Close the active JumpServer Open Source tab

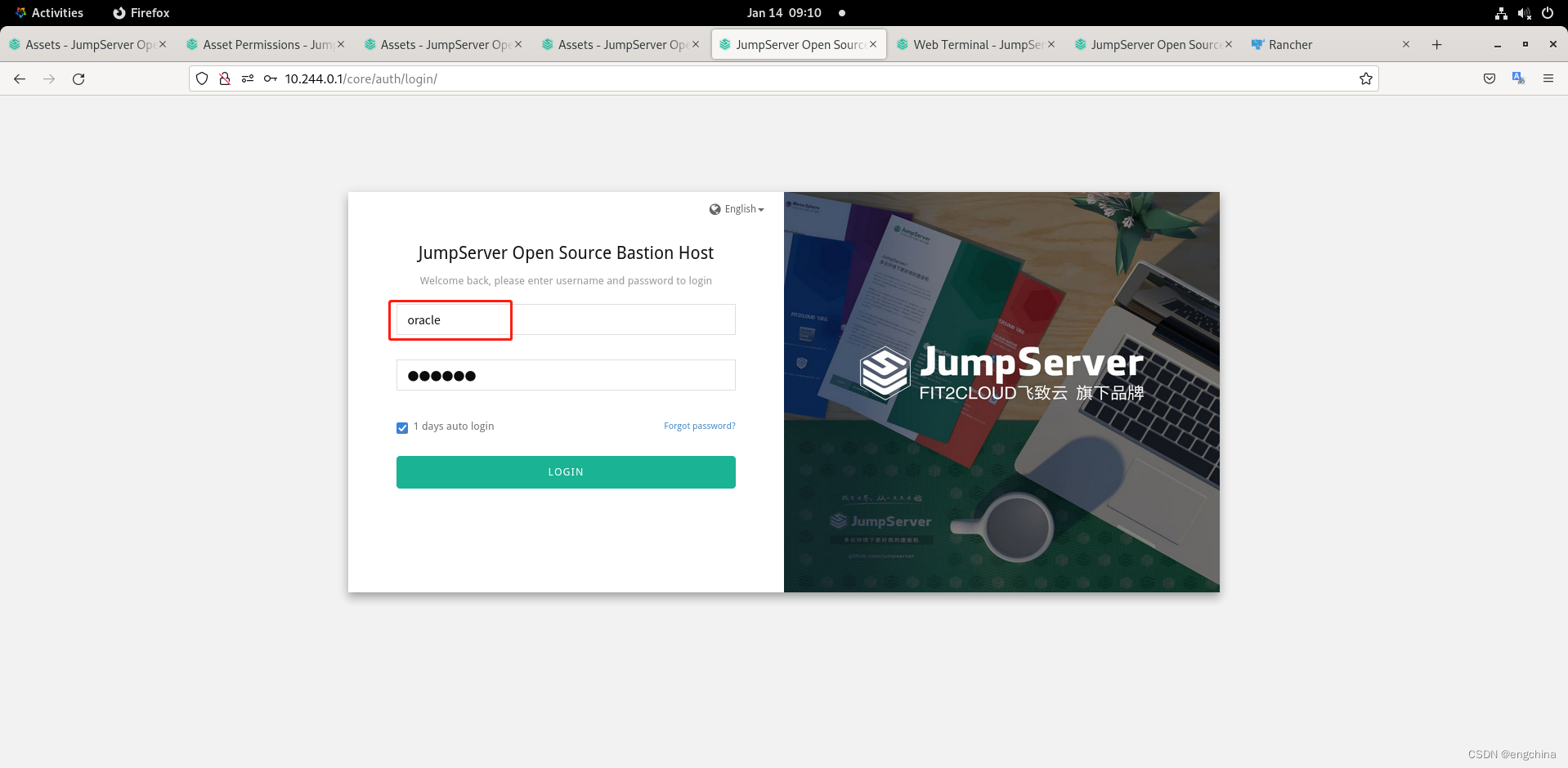click(x=873, y=44)
